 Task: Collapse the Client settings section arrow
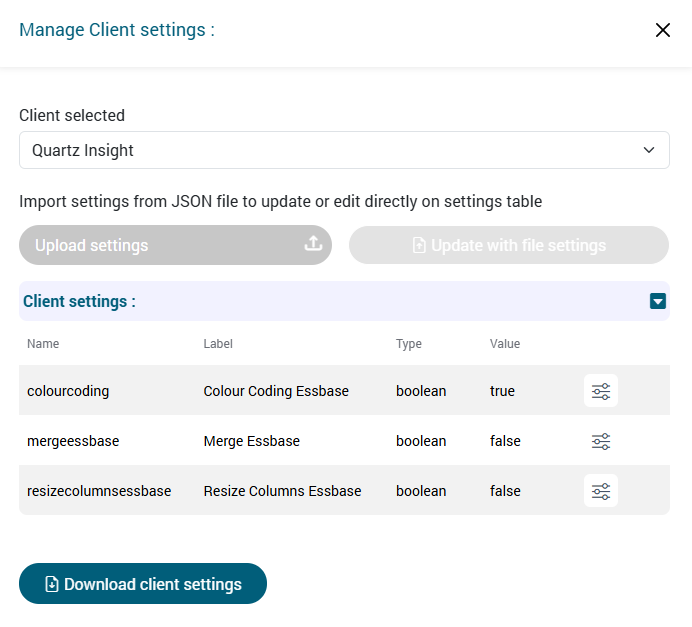657,301
